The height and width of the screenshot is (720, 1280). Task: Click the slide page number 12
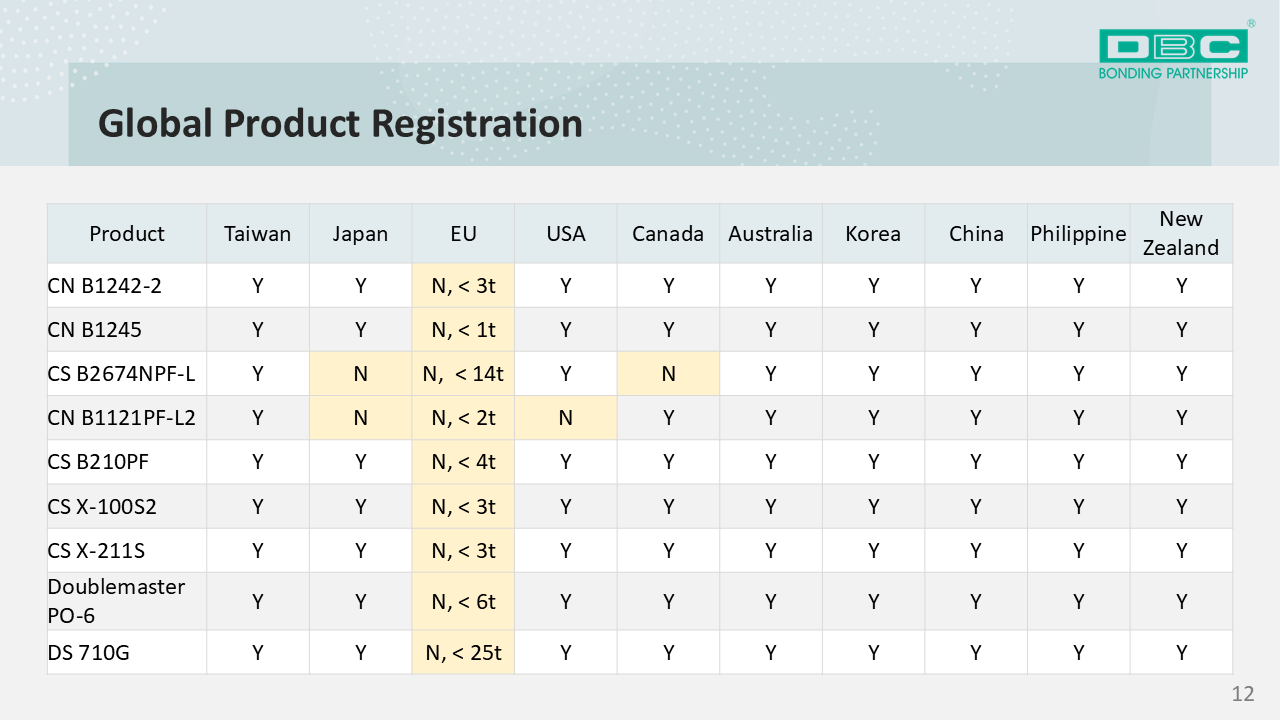click(1242, 694)
